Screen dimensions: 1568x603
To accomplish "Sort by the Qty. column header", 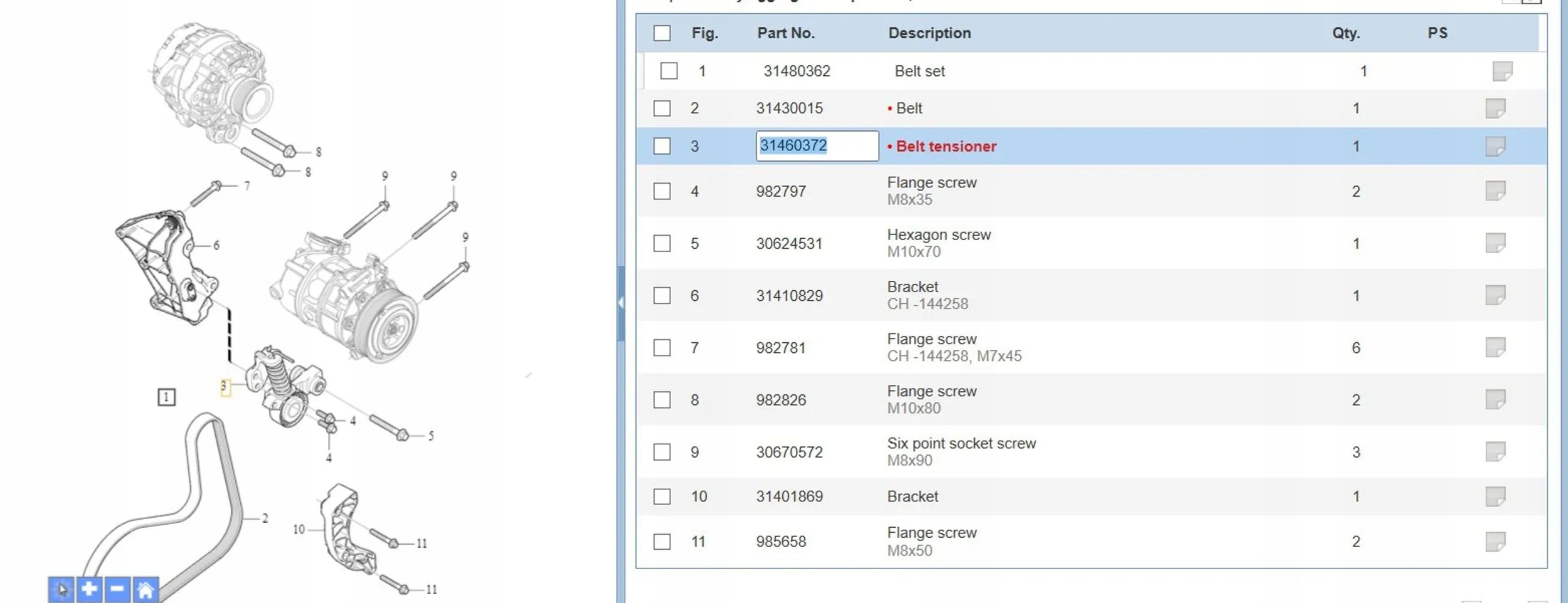I will coord(1346,33).
